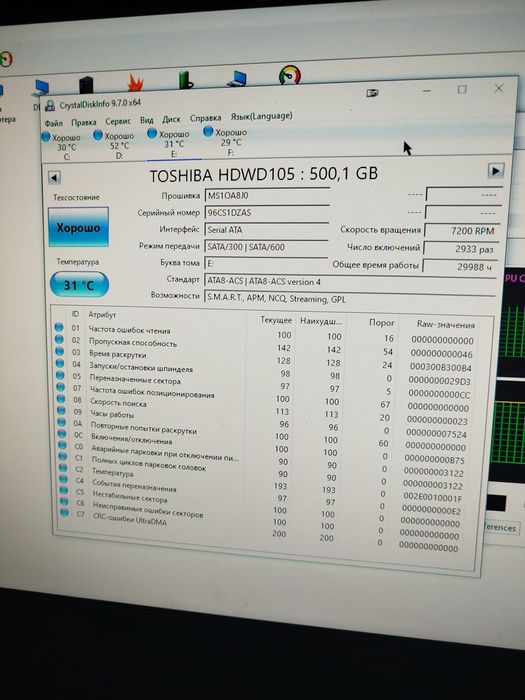Click the Текущее column header
Image resolution: width=525 pixels, height=700 pixels.
pos(276,320)
